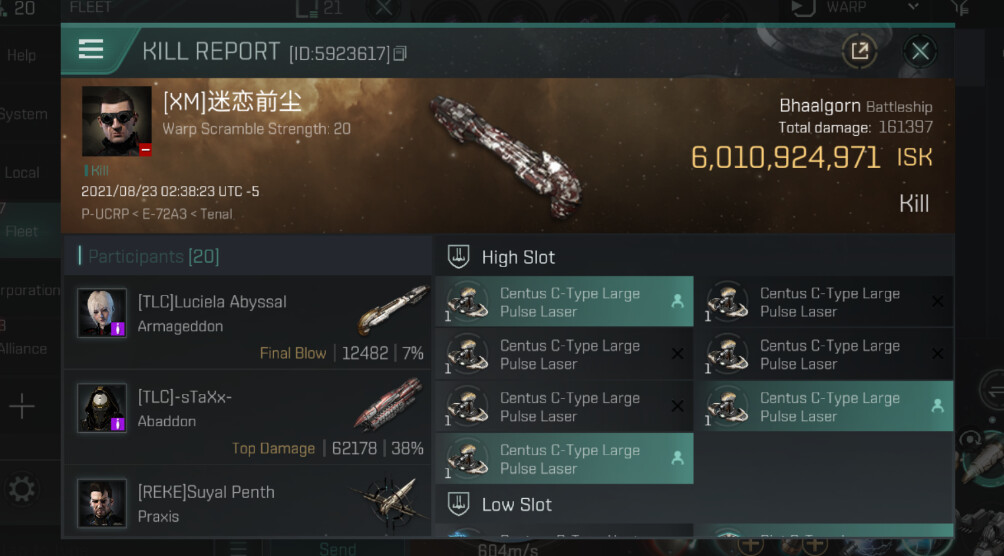Screen dimensions: 1004x556
Task: Click the victim's pilot portrait
Action: (117, 121)
